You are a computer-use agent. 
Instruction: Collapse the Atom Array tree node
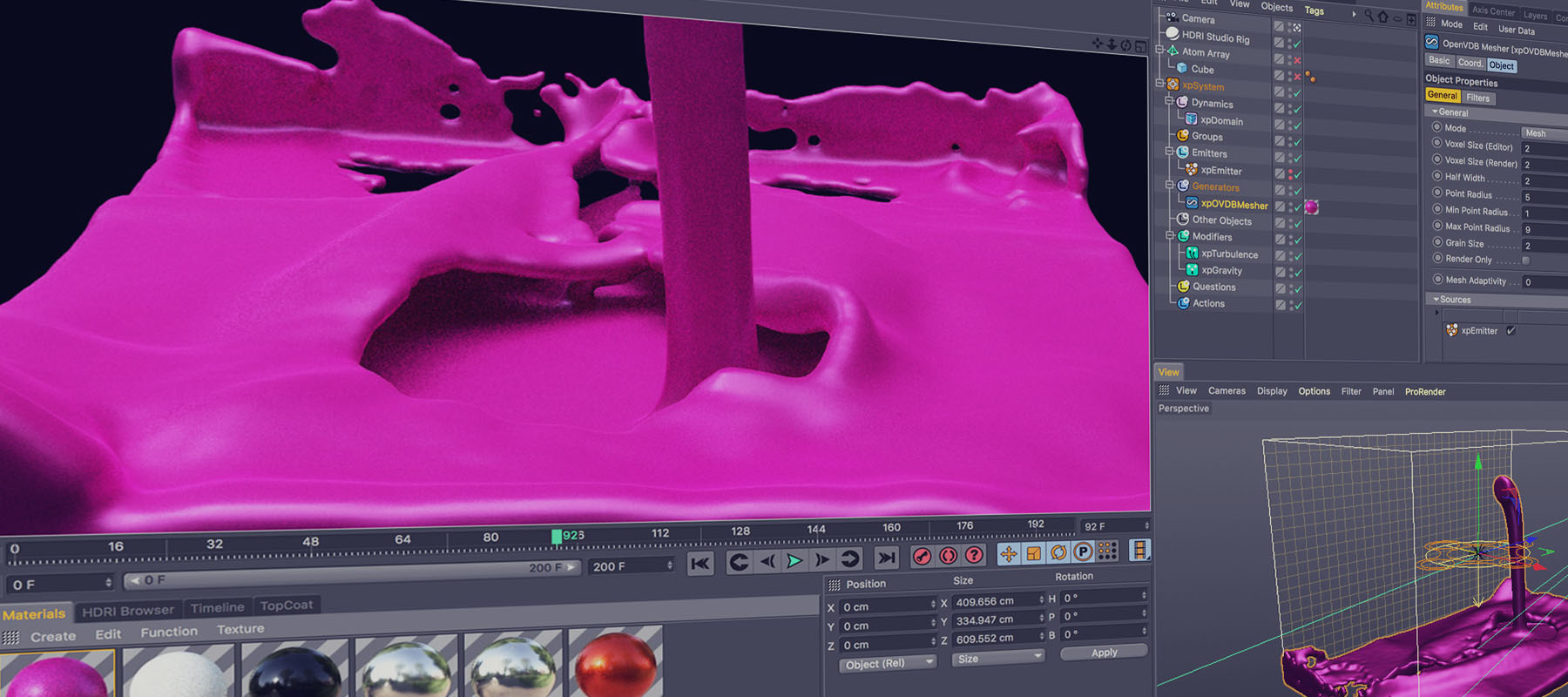point(1159,51)
